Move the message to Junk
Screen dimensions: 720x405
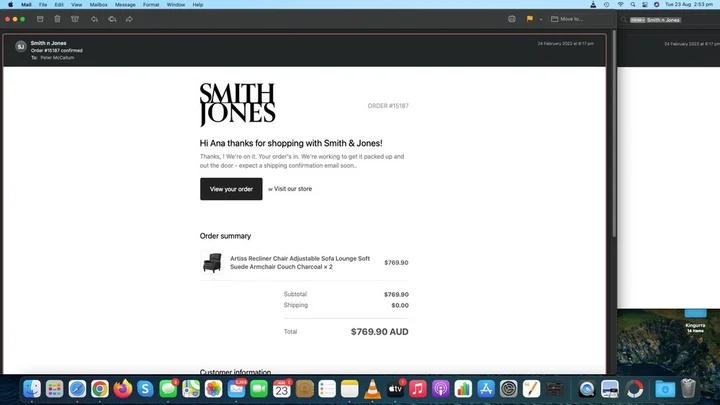tap(75, 19)
